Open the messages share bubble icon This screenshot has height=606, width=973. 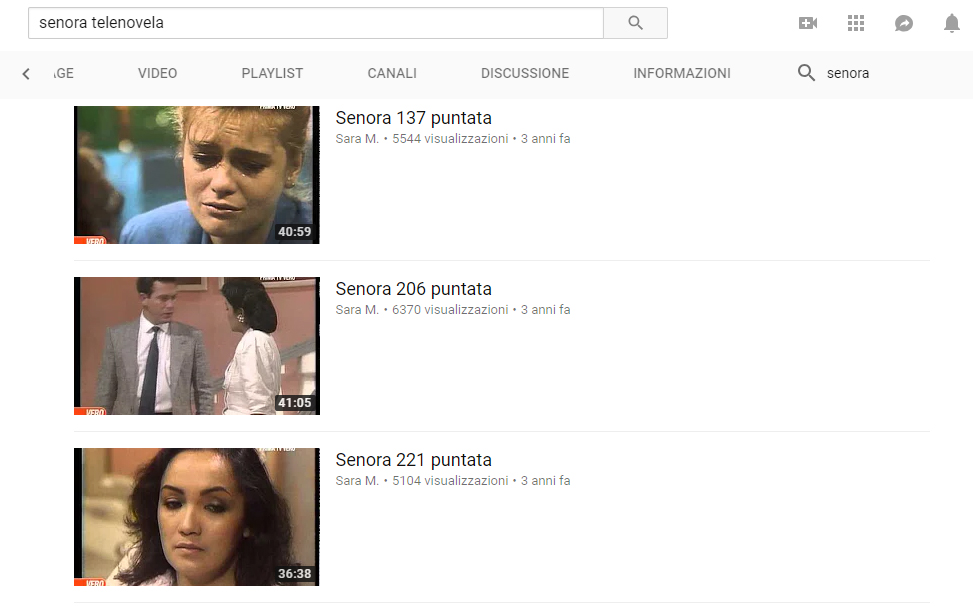(x=904, y=24)
